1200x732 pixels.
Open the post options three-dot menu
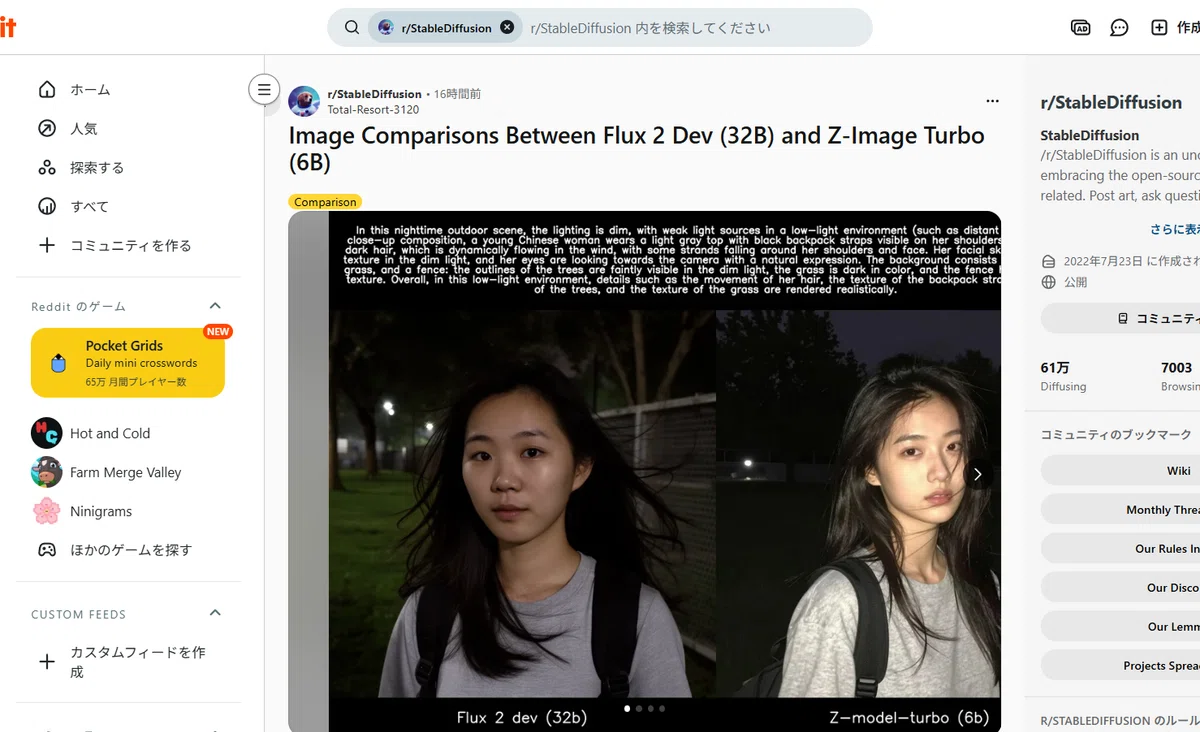coord(992,101)
